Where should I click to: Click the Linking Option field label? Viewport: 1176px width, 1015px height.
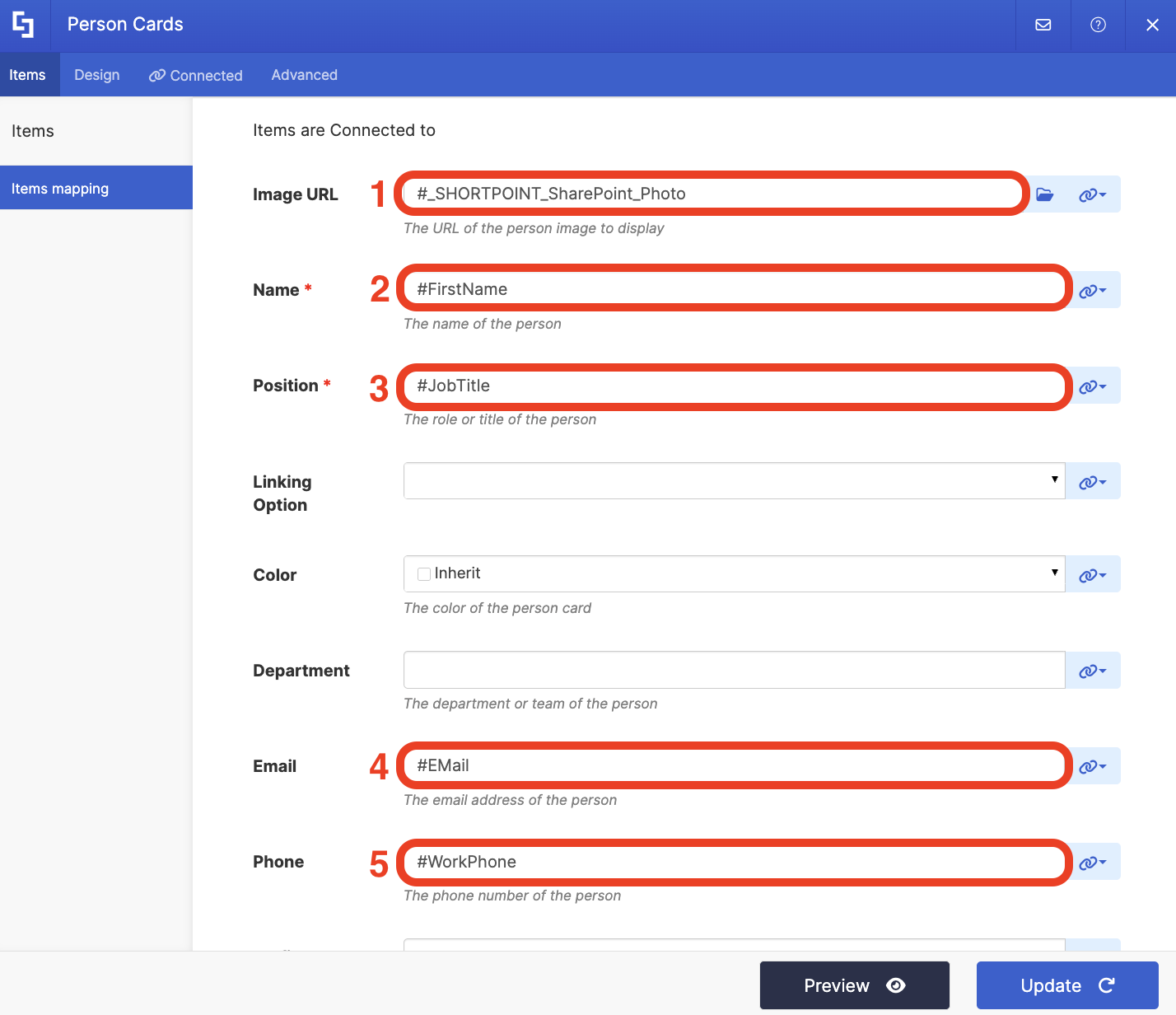tap(282, 493)
